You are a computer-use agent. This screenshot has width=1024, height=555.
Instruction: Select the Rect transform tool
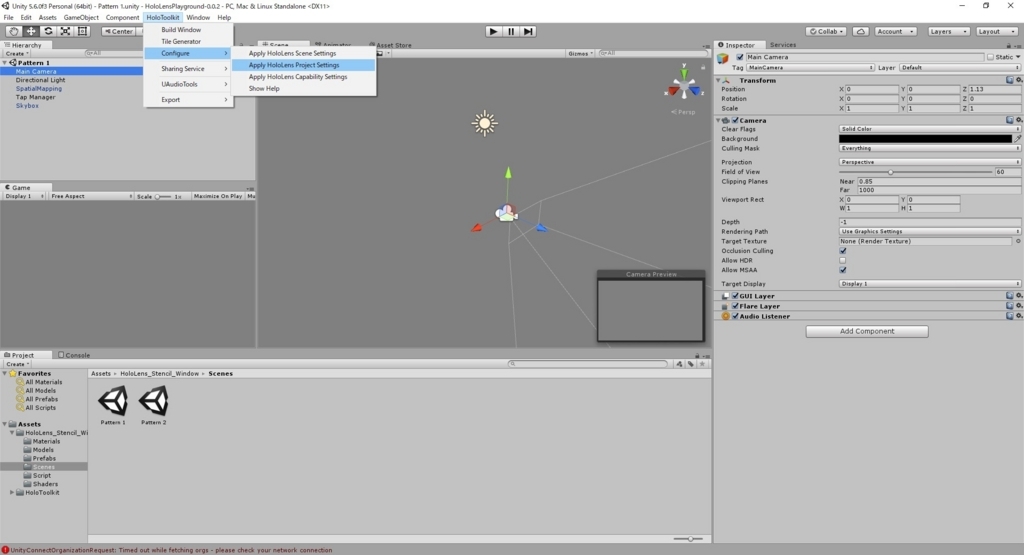tap(82, 31)
